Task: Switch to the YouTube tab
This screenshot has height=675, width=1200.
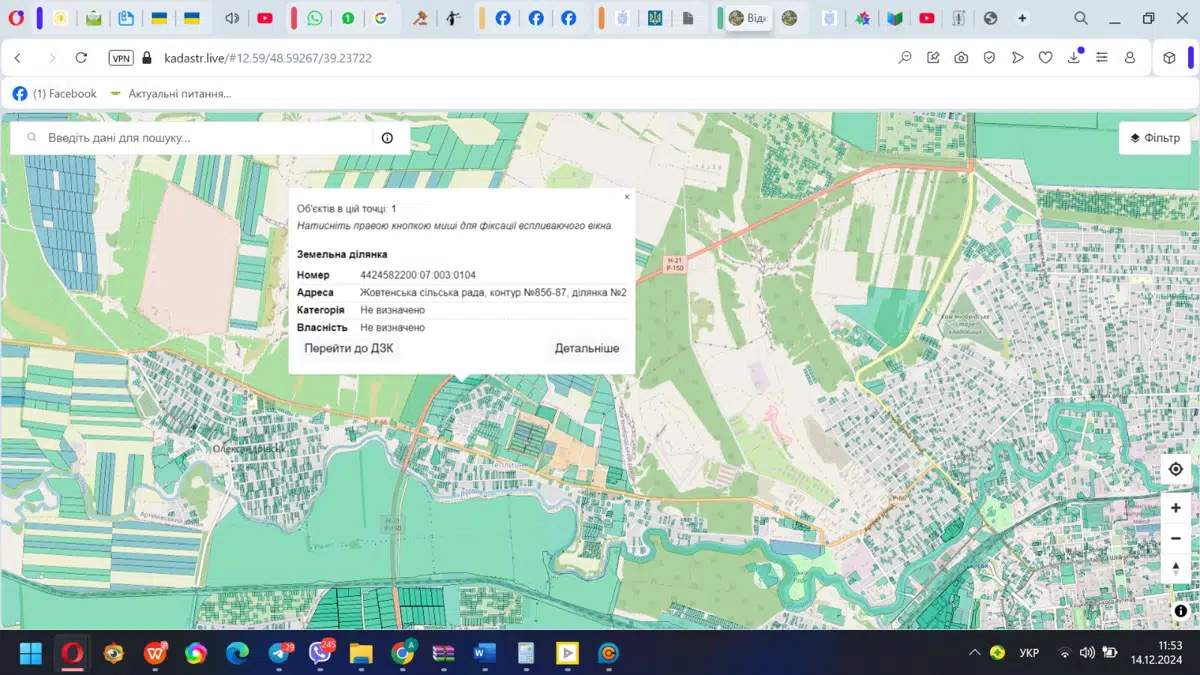Action: tap(264, 18)
